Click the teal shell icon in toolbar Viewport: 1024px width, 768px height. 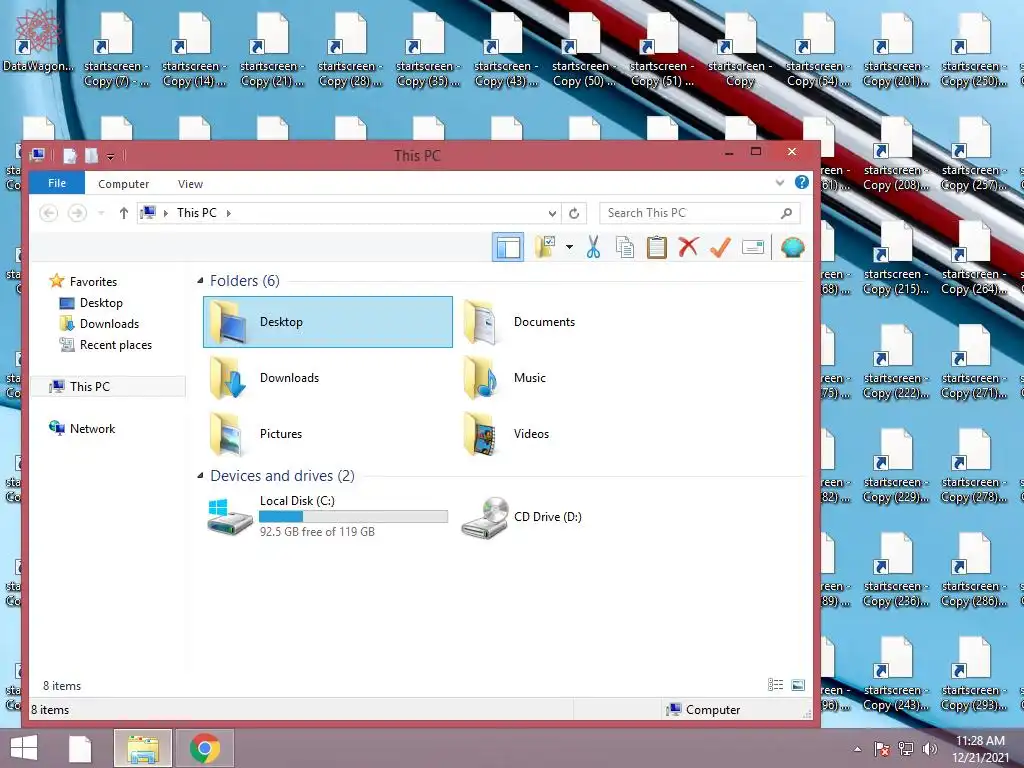(792, 248)
